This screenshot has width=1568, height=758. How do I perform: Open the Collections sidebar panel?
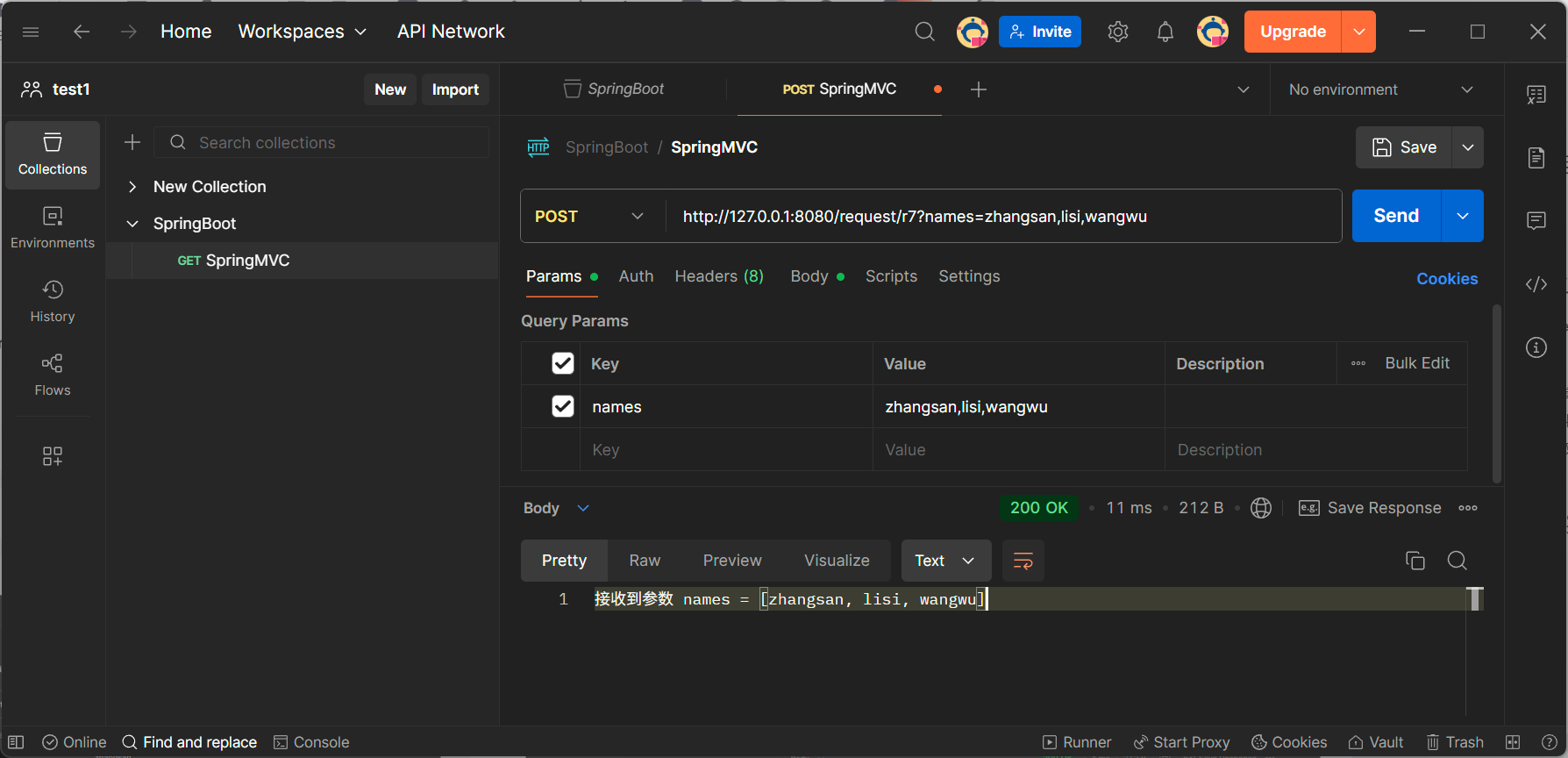[53, 154]
